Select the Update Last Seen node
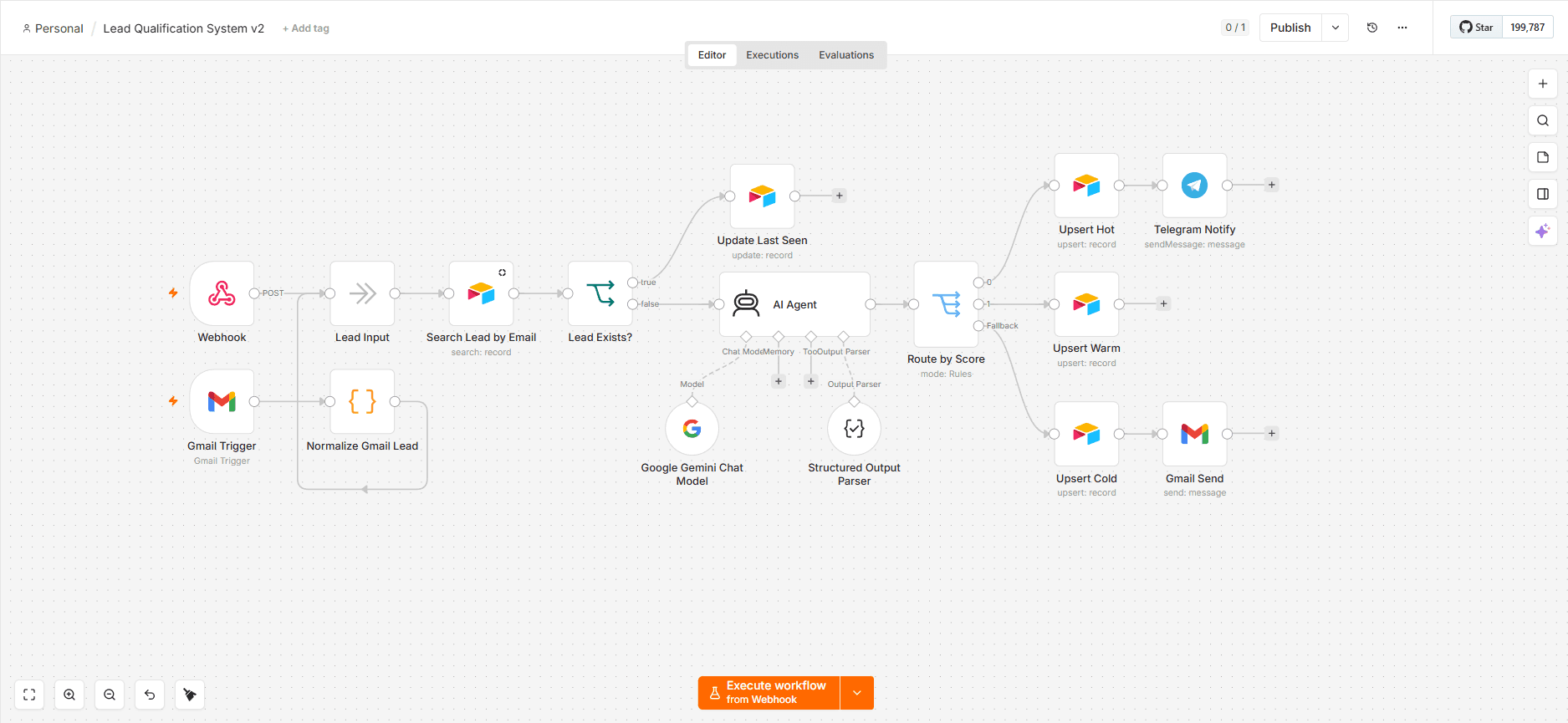The width and height of the screenshot is (1568, 723). click(x=762, y=196)
